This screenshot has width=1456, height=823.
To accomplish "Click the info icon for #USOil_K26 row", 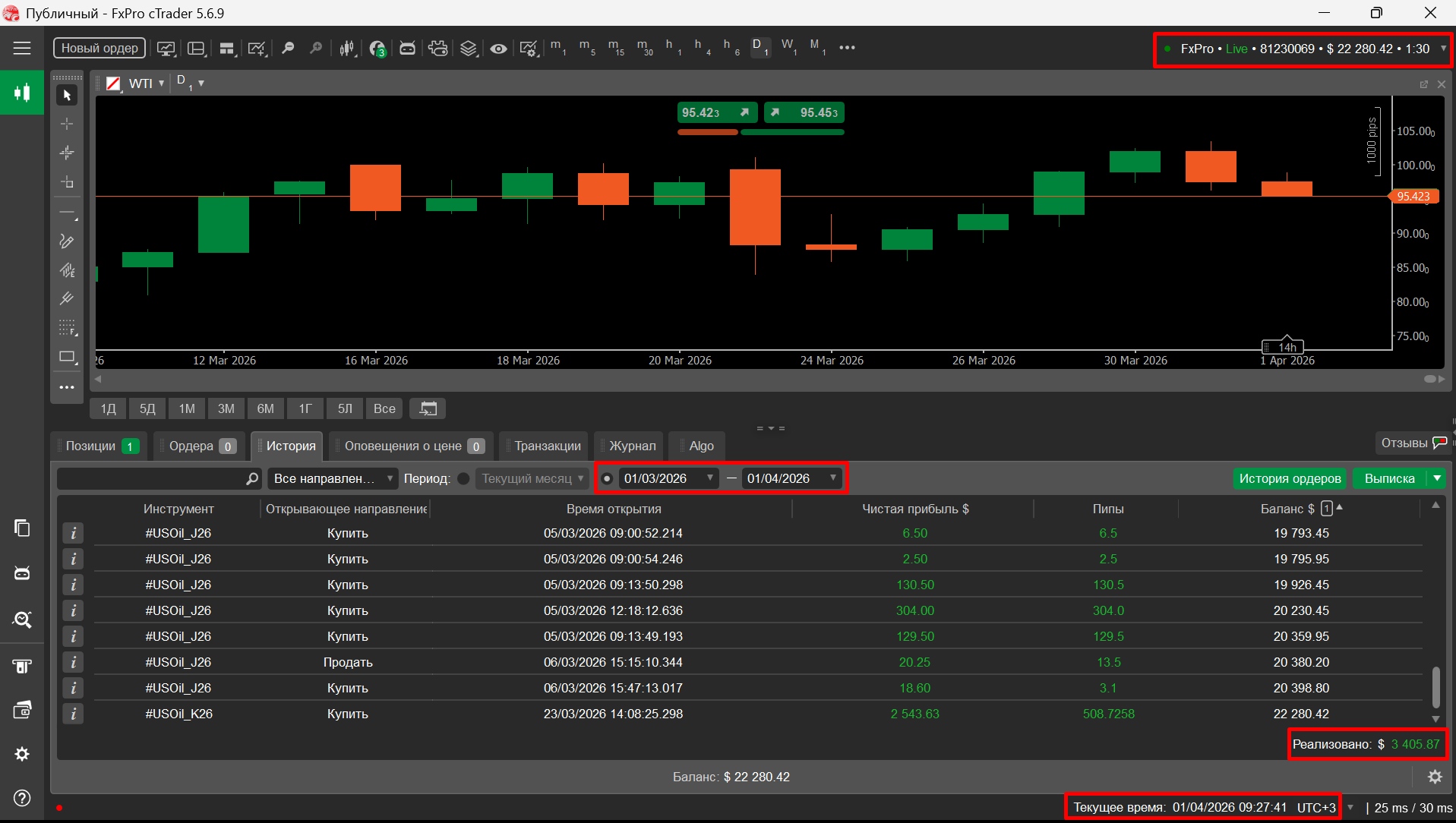I will pos(73,714).
